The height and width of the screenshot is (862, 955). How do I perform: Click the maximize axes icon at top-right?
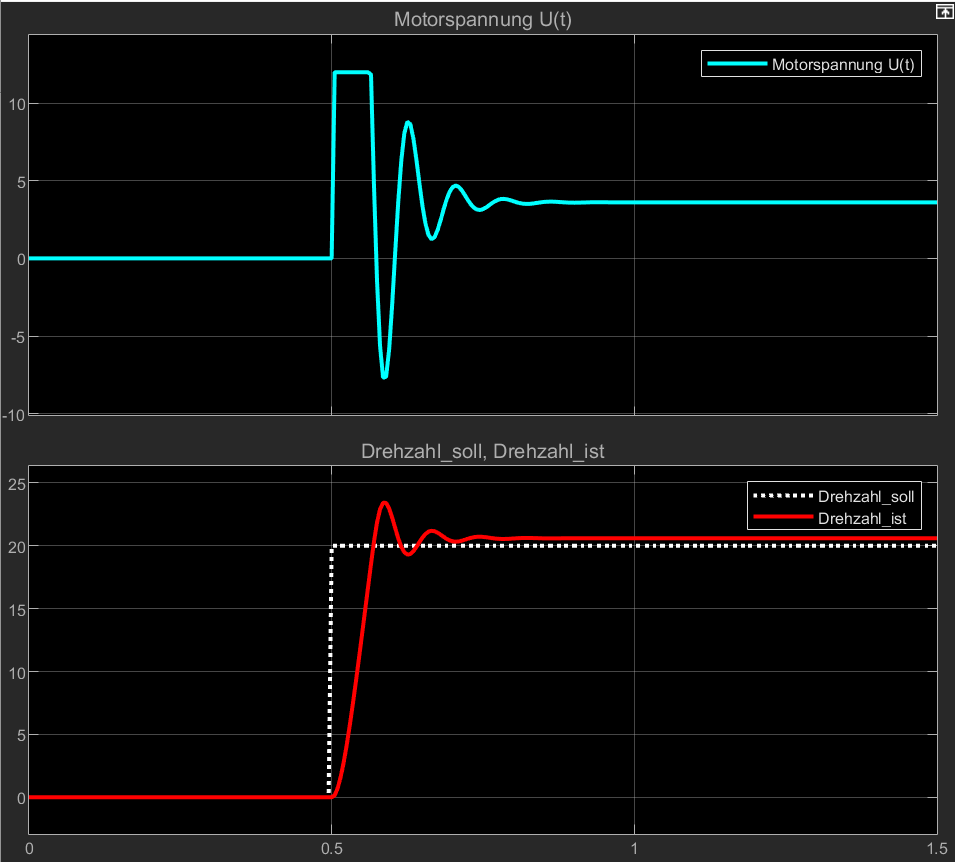coord(942,12)
